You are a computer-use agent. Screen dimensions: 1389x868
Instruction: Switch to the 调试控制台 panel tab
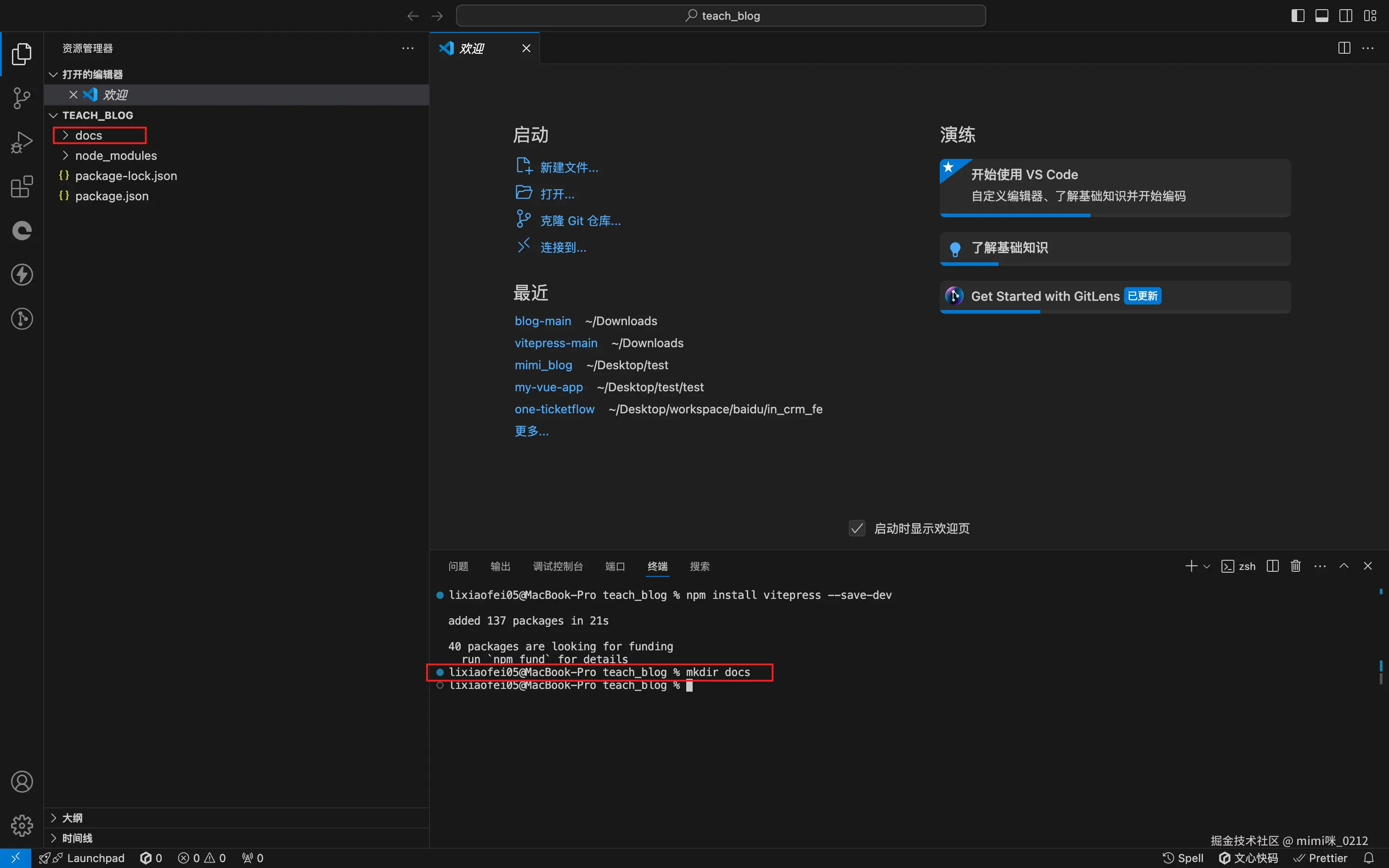click(557, 567)
